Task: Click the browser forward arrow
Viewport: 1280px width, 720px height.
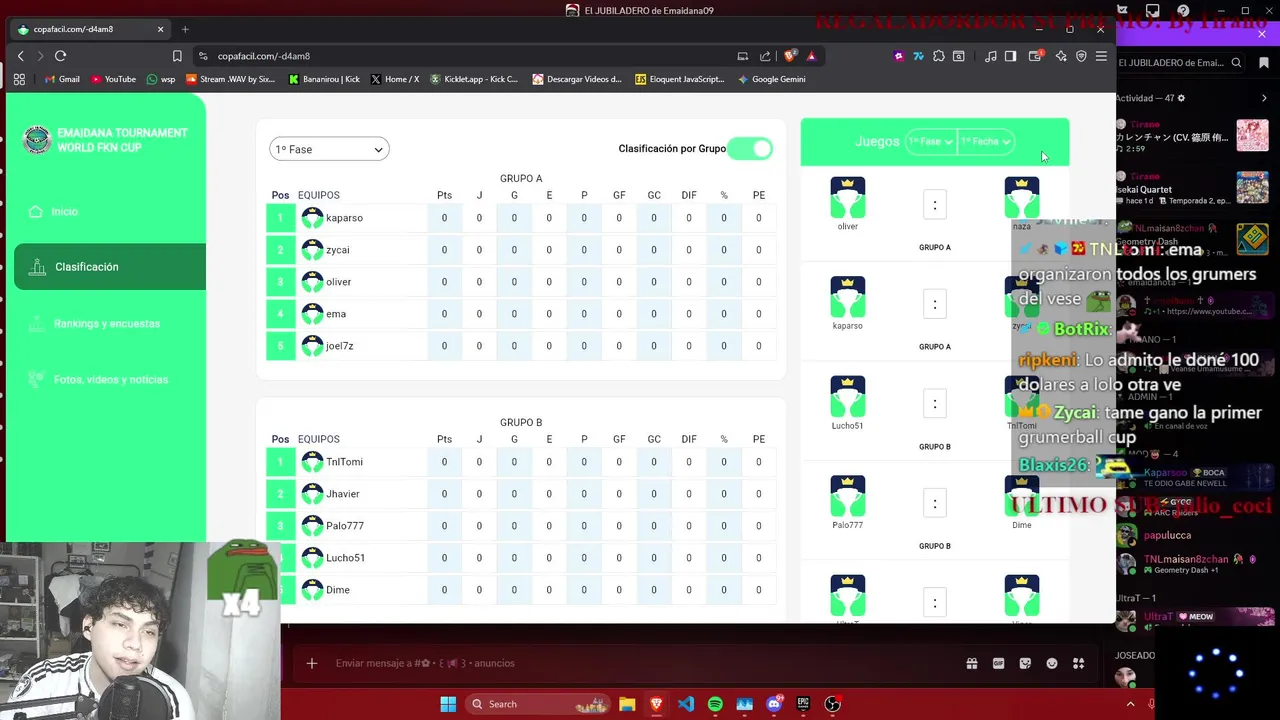Action: (40, 56)
